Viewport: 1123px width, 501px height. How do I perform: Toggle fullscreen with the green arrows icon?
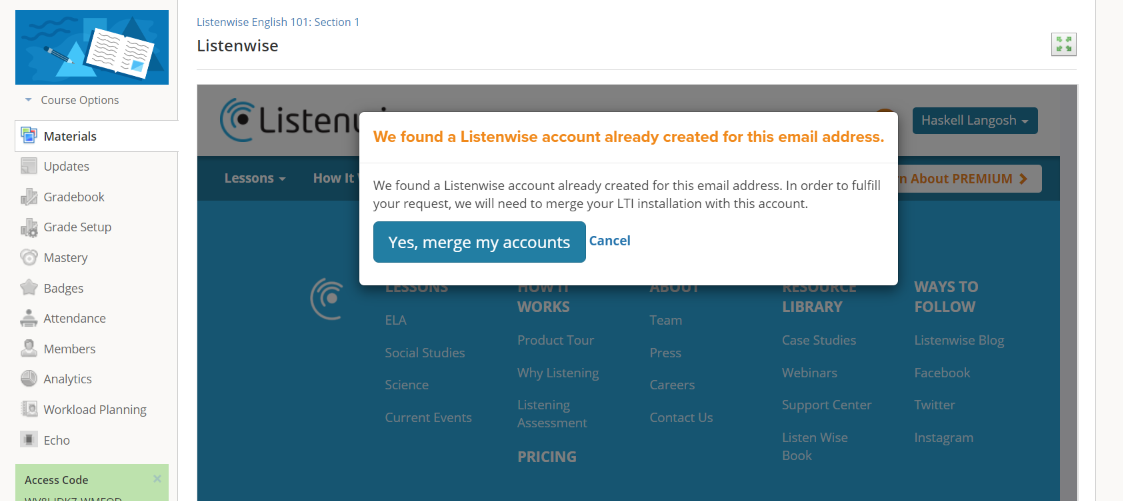click(x=1064, y=44)
